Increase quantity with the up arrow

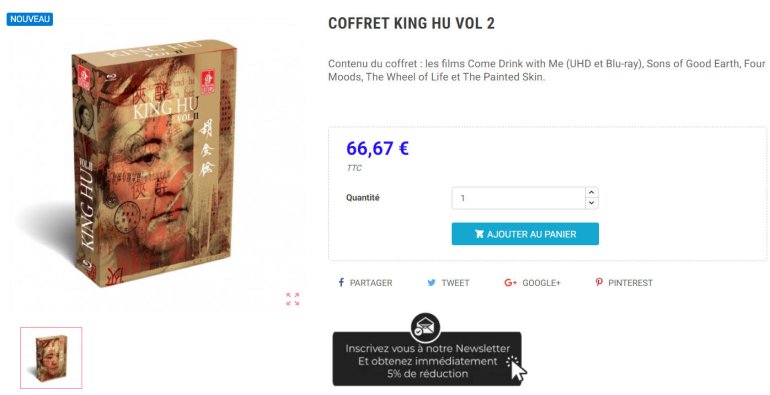click(x=592, y=193)
